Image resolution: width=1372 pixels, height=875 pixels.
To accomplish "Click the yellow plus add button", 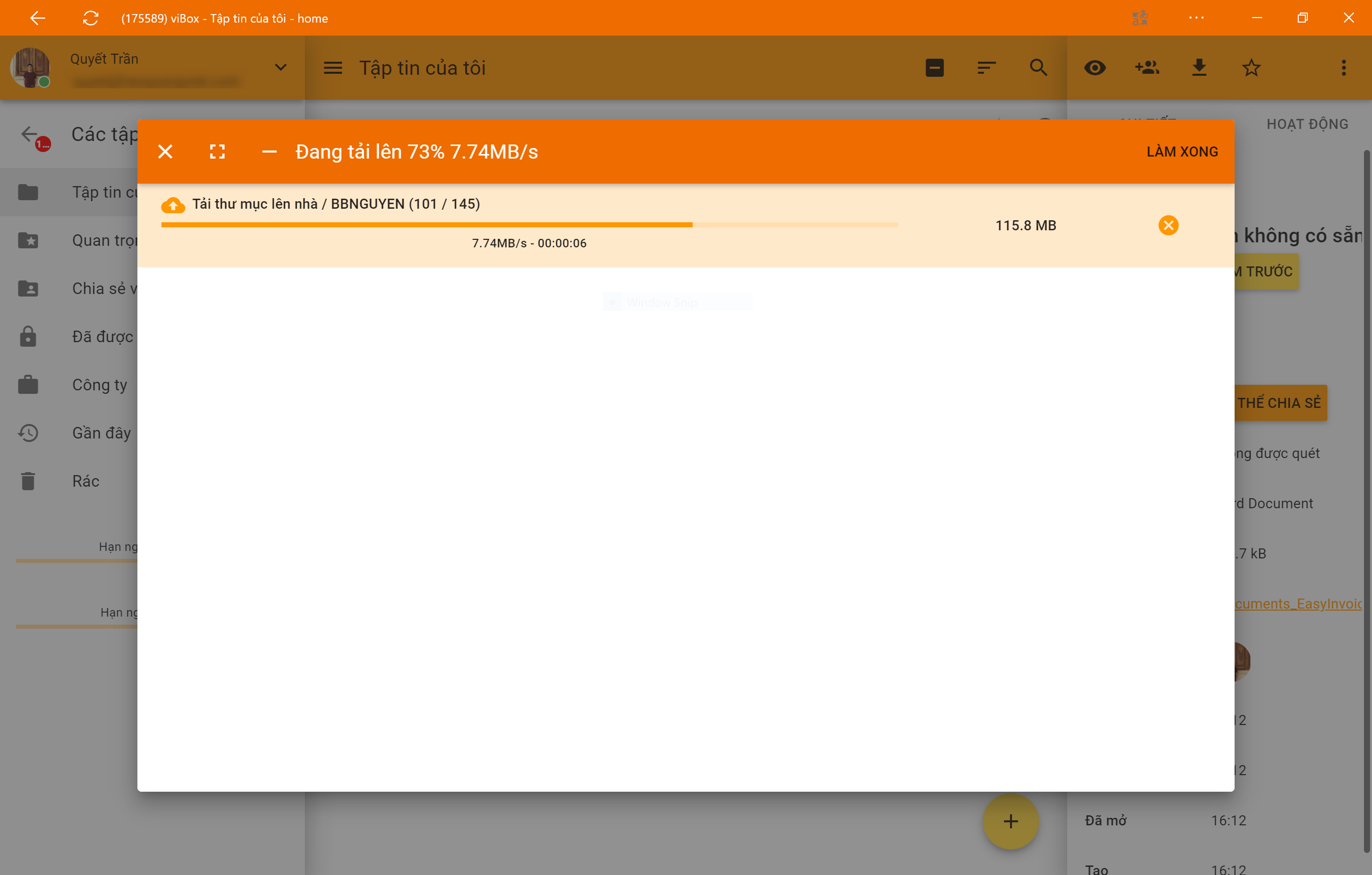I will click(x=1010, y=821).
